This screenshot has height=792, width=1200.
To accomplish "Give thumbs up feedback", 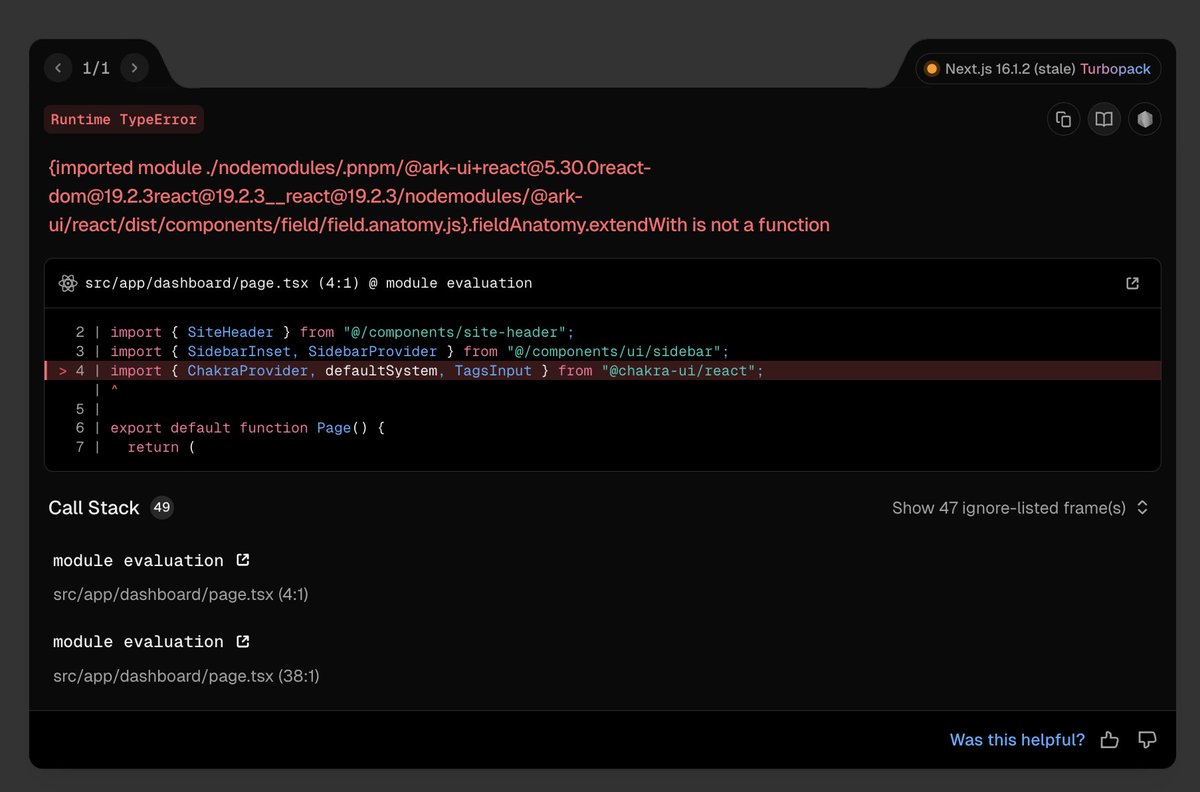I will pyautogui.click(x=1109, y=740).
